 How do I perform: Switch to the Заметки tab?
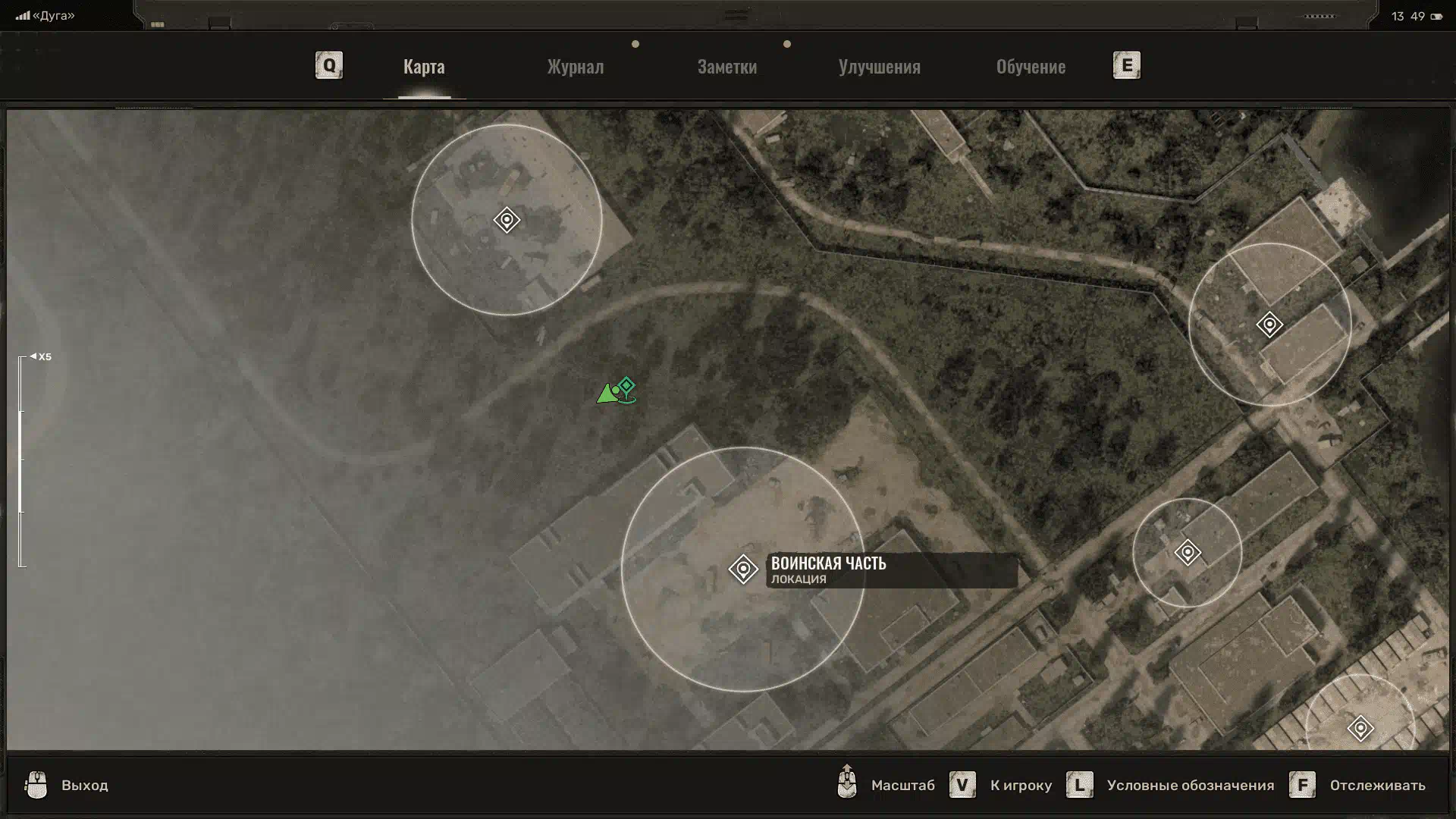pos(726,67)
